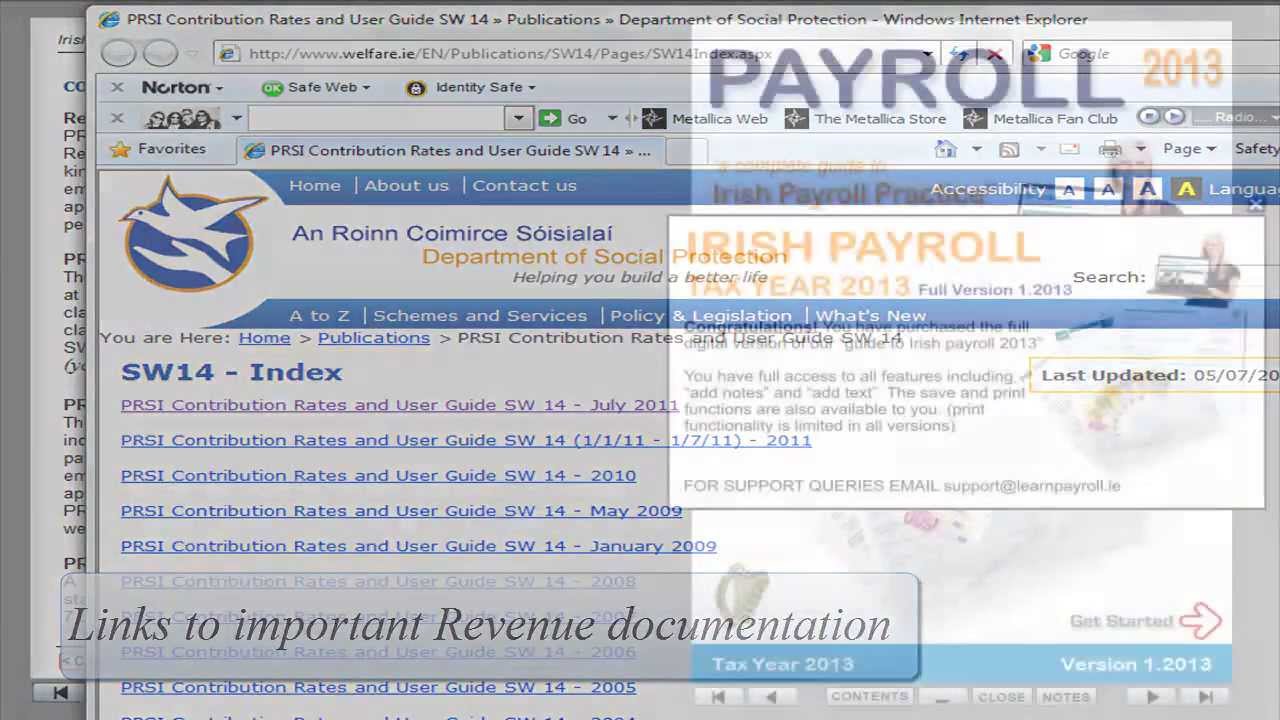This screenshot has height=720, width=1280.
Task: Select smallest accessibility text size A
Action: pos(1069,189)
